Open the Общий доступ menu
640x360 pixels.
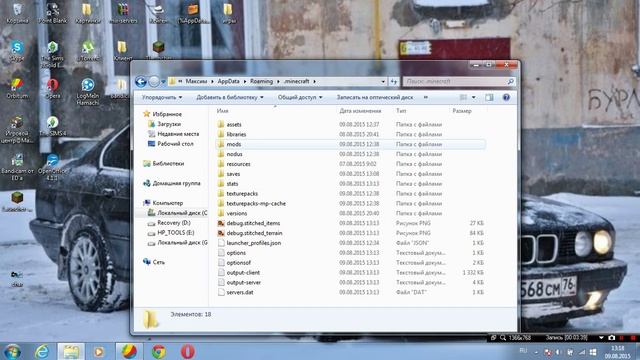coord(300,98)
